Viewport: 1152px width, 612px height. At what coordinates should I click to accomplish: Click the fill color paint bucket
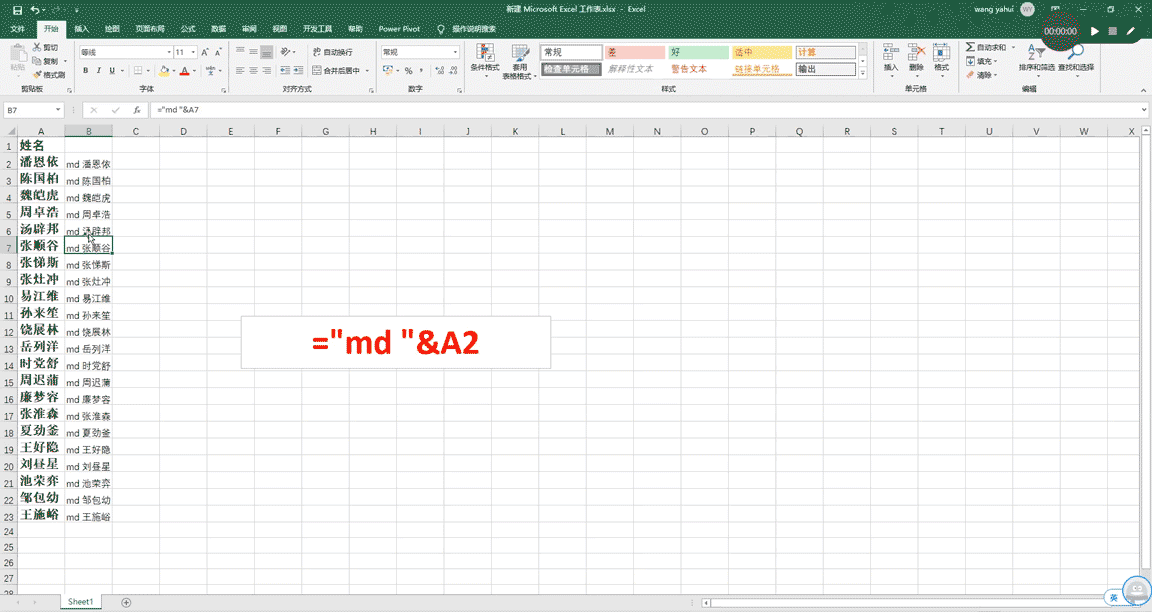[x=164, y=71]
